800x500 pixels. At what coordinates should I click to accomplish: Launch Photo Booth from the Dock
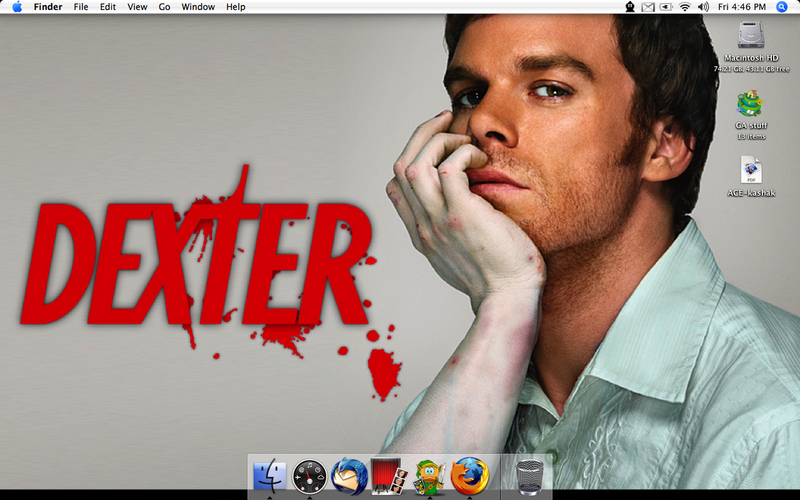(x=389, y=476)
